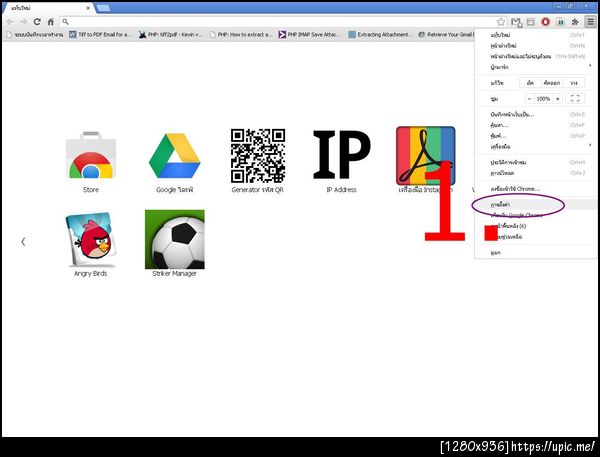Screen dimensions: 600x457
Task: Toggle full screen mode in menu
Action: 575,99
